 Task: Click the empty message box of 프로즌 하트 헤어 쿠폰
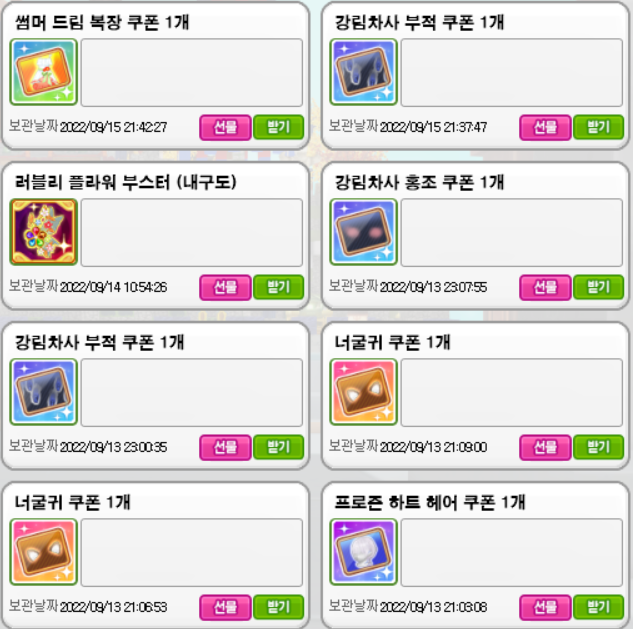coord(511,552)
